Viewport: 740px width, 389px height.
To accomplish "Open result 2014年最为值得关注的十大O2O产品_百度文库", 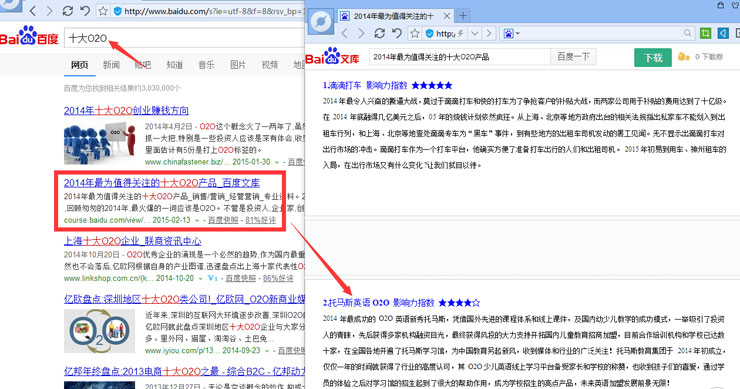I will (x=162, y=183).
